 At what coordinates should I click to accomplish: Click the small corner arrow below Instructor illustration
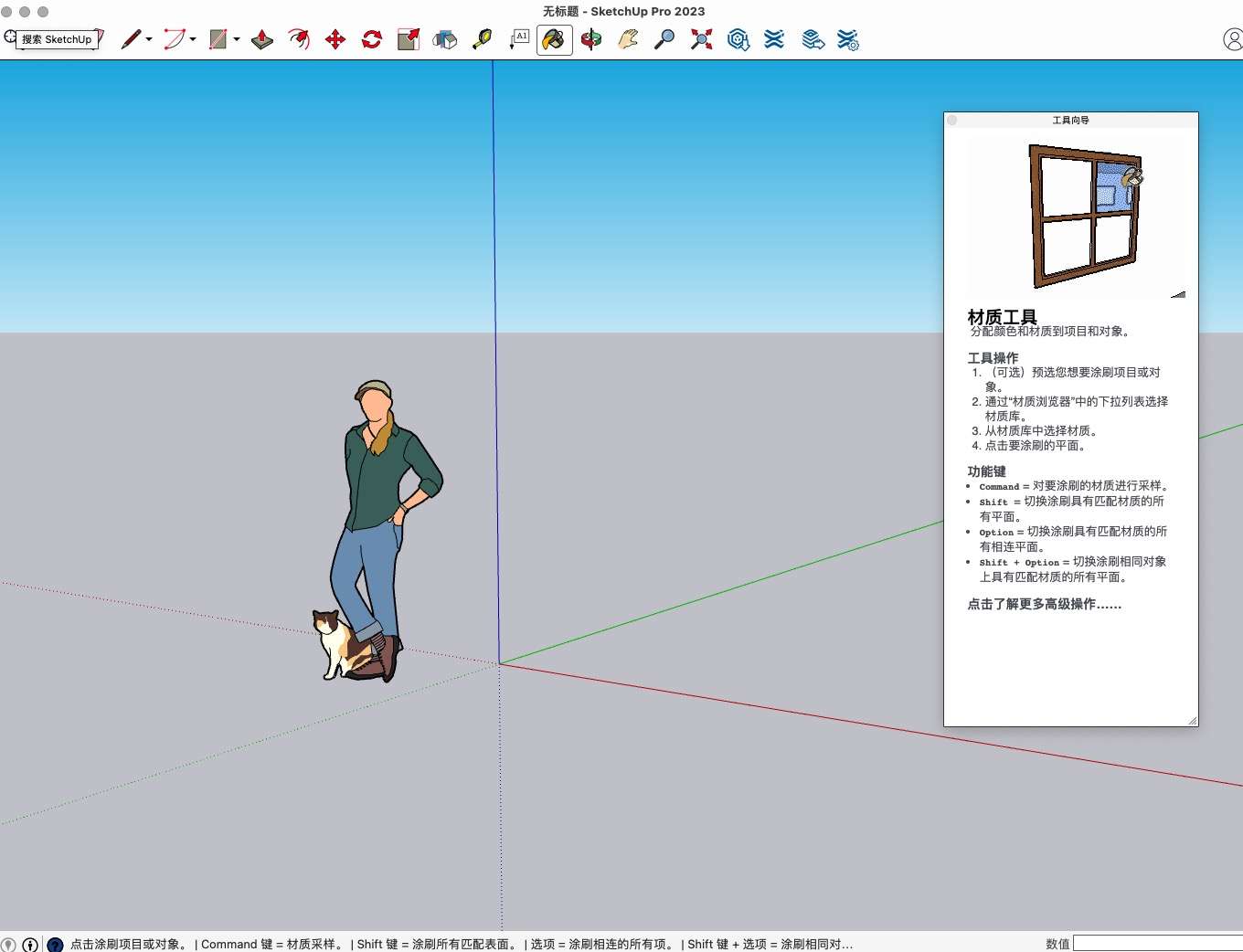pos(1178,294)
